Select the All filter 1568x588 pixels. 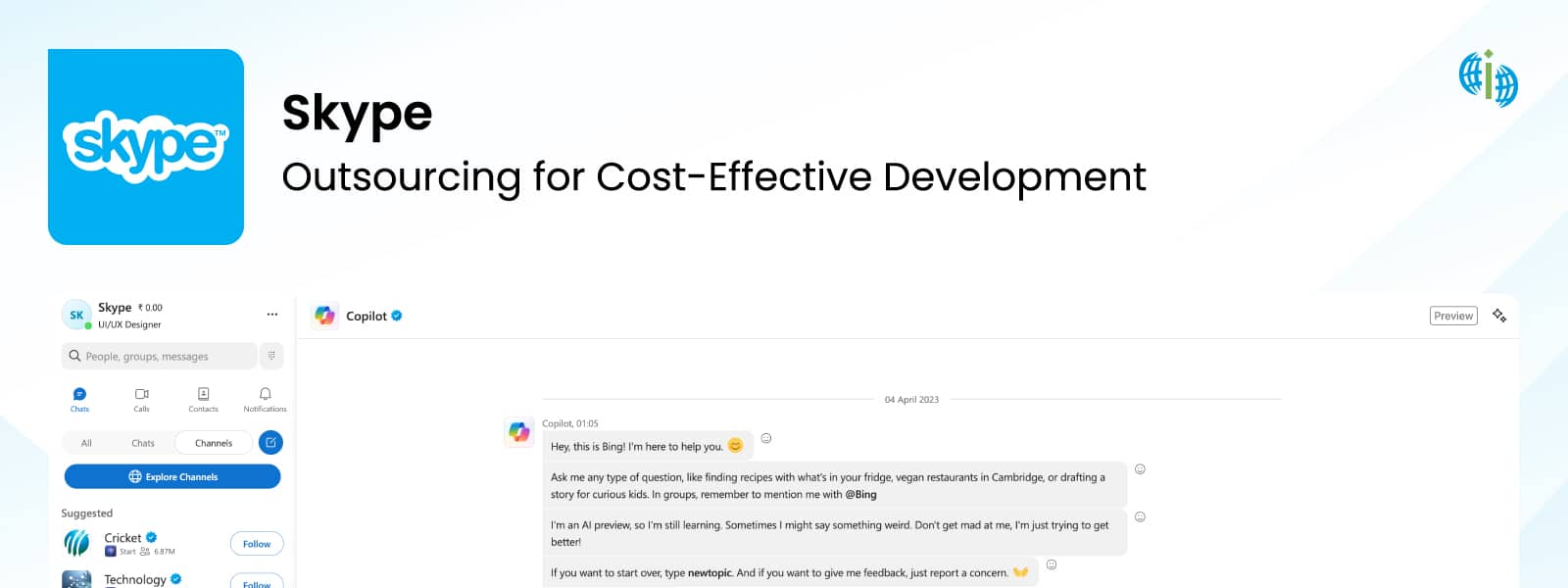tap(86, 443)
